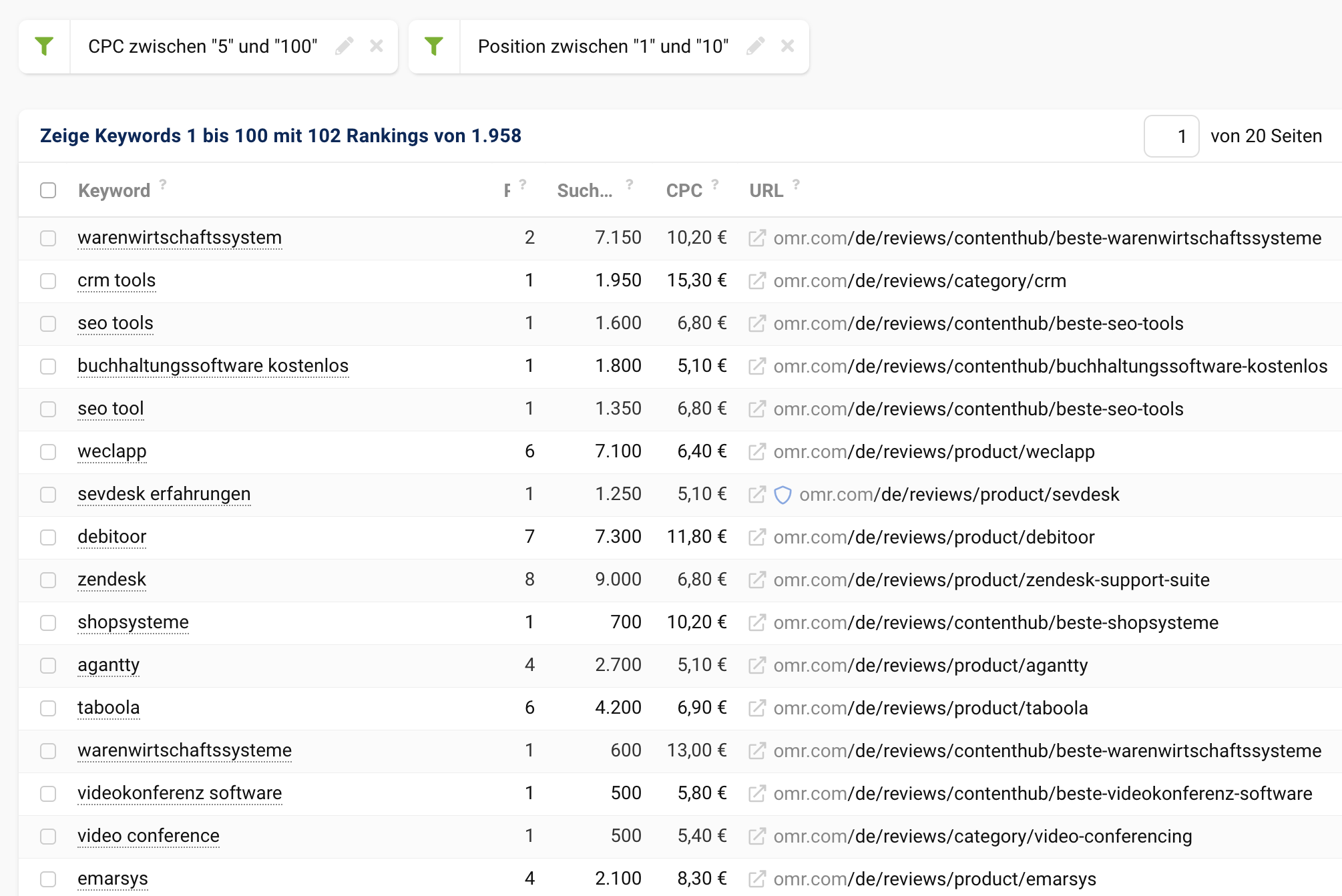
Task: Click the Position zwischen "1" und "10" filter label
Action: point(604,46)
